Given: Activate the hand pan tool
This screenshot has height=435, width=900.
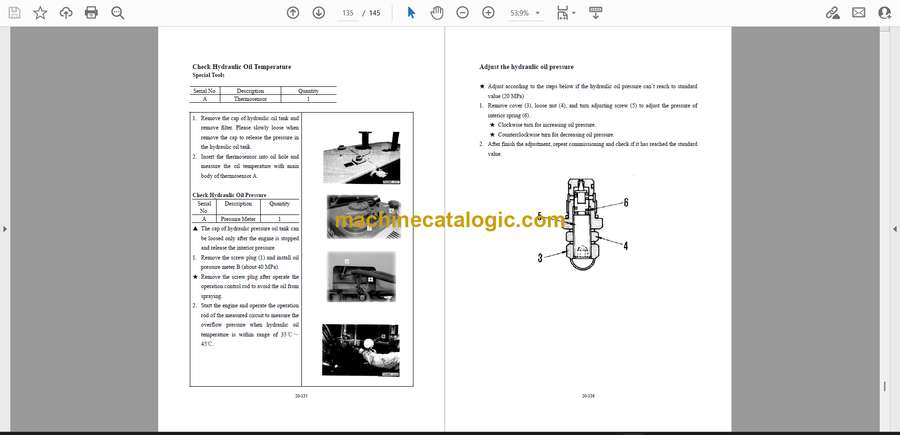Looking at the screenshot, I should pyautogui.click(x=437, y=13).
